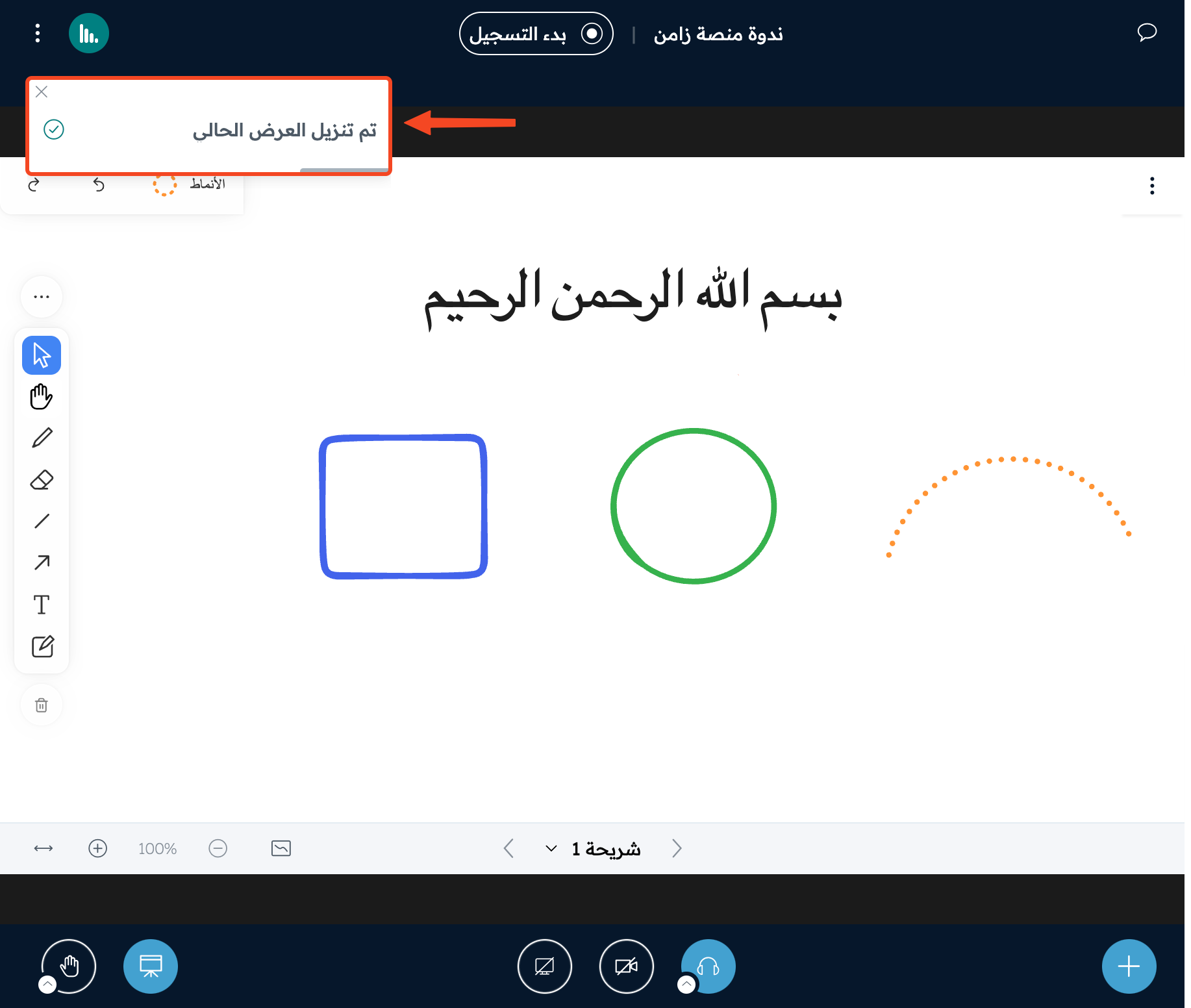Open presentation options three-dots menu
1191x1008 pixels.
[1152, 186]
